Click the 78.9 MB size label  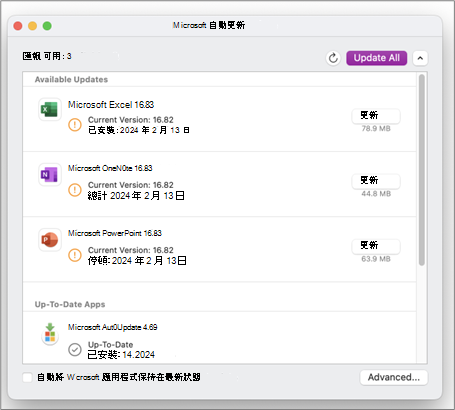coord(376,129)
